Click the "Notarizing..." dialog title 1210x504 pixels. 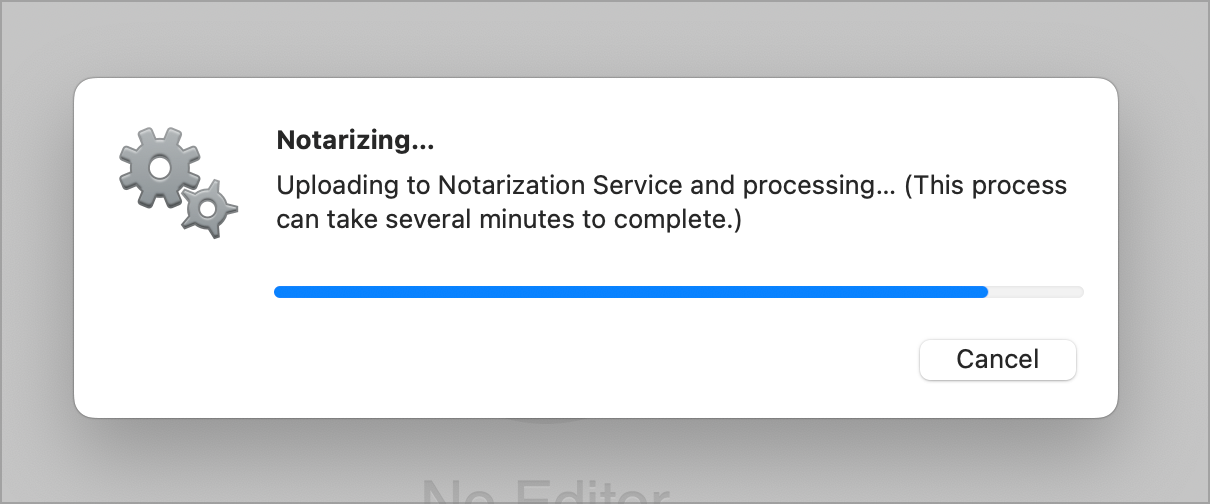(x=355, y=141)
